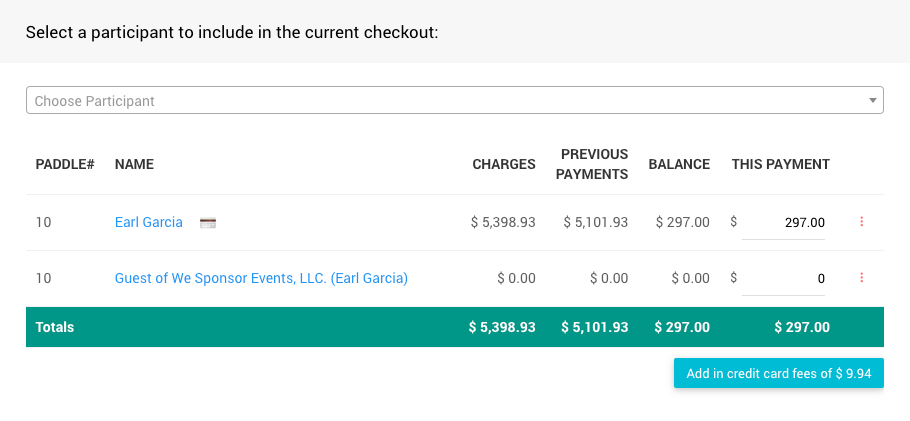
Task: Open the Choose Participant combo box field
Action: [440, 100]
